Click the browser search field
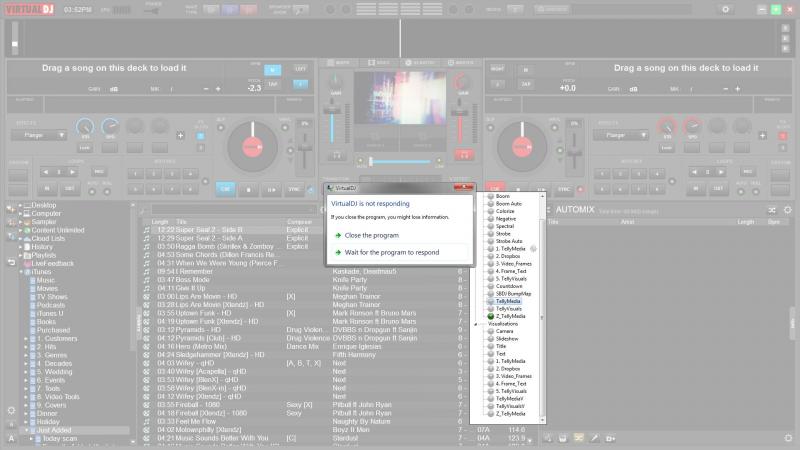Viewport: 800px width, 450px height. [233, 210]
